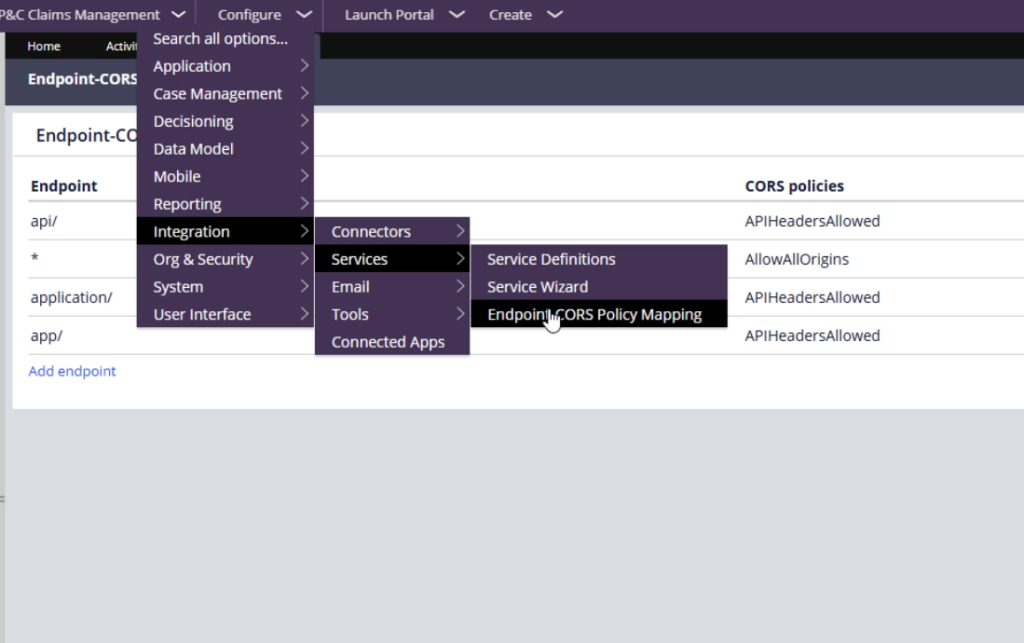Expand the Reporting submenu
The width and height of the screenshot is (1024, 643).
pos(225,204)
